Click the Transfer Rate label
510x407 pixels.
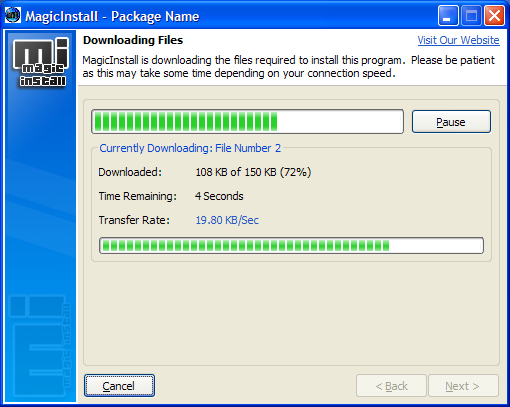tap(134, 220)
